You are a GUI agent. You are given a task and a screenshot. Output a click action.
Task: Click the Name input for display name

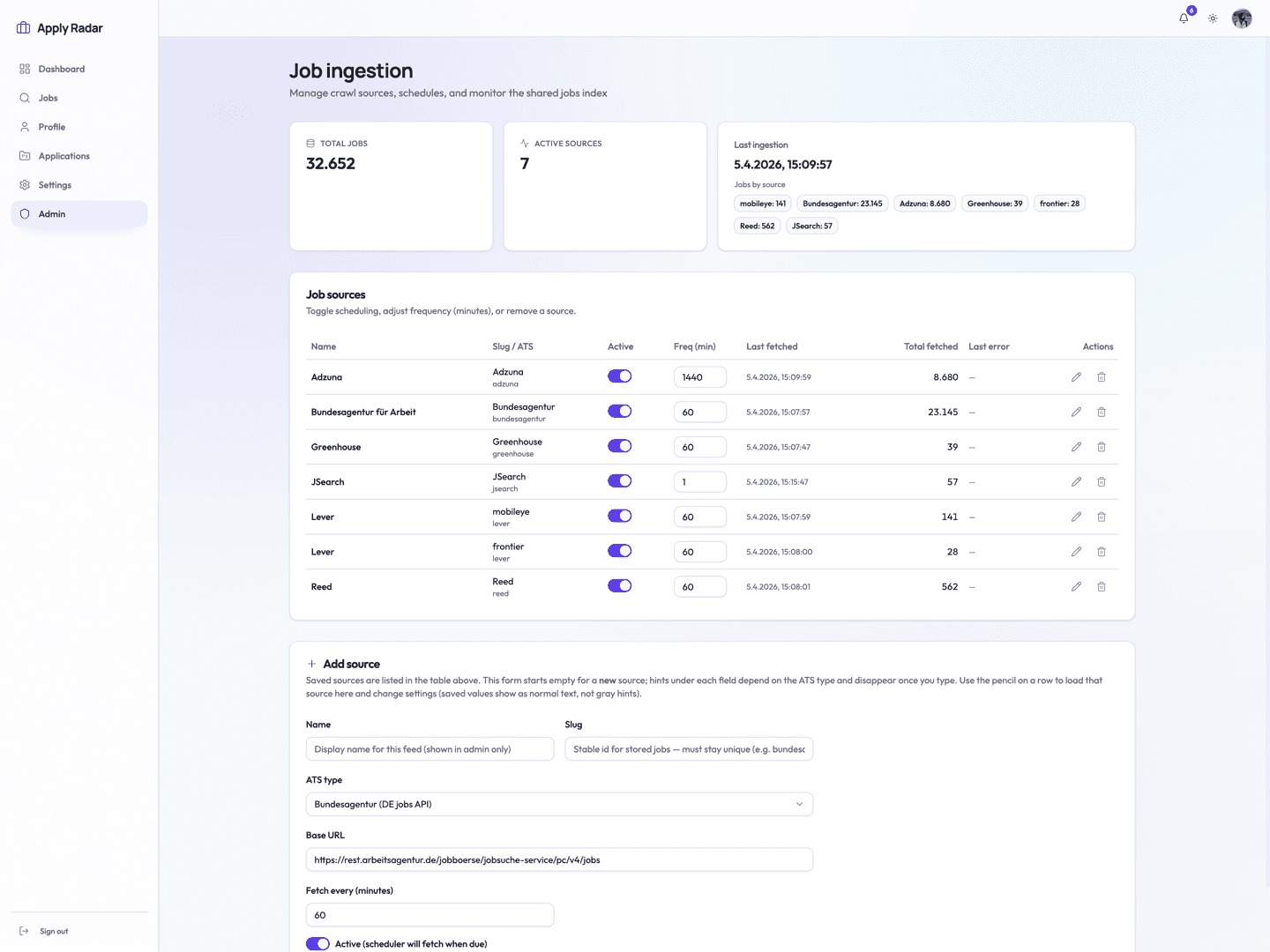(x=430, y=748)
